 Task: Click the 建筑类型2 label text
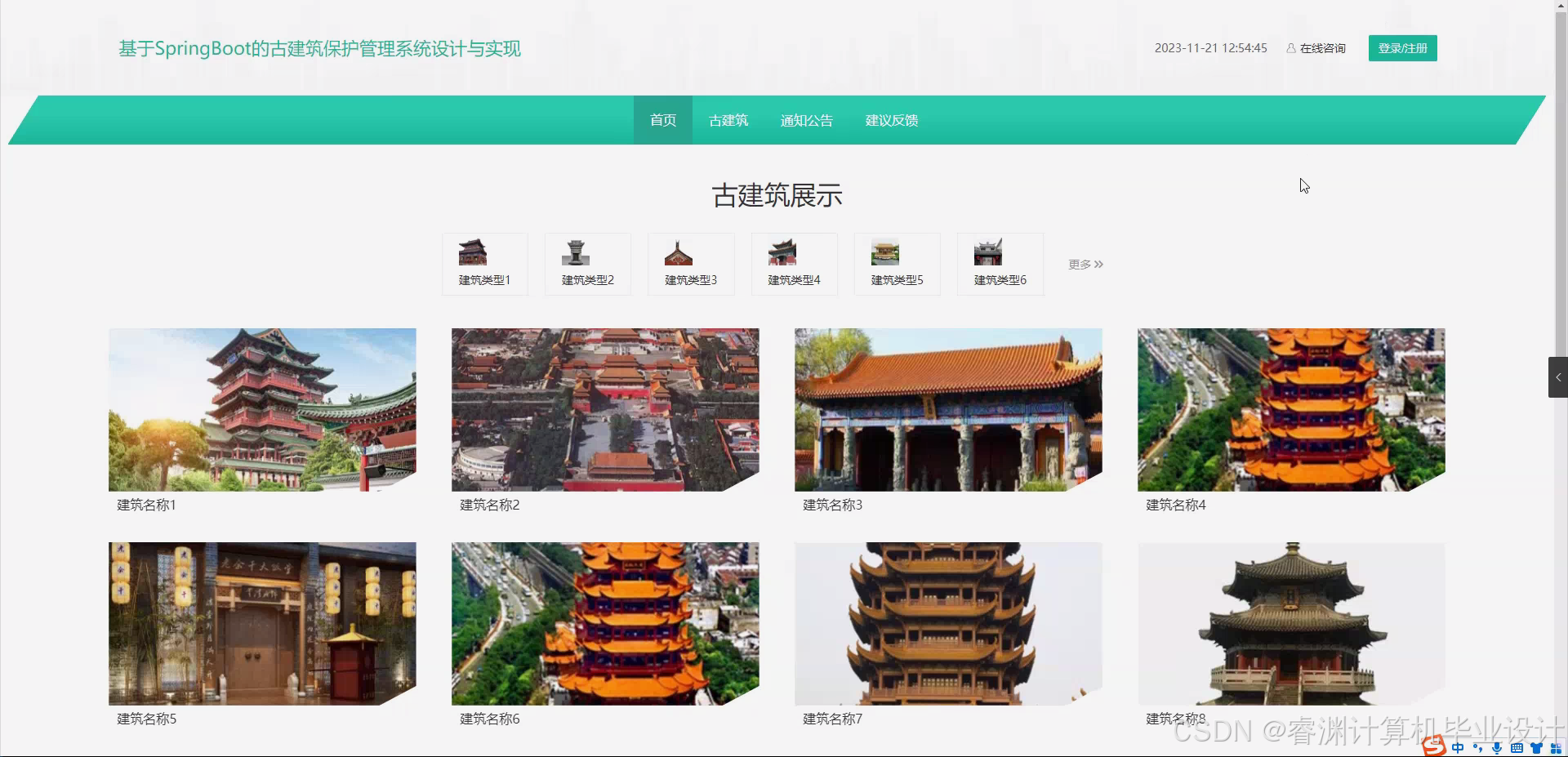(588, 280)
